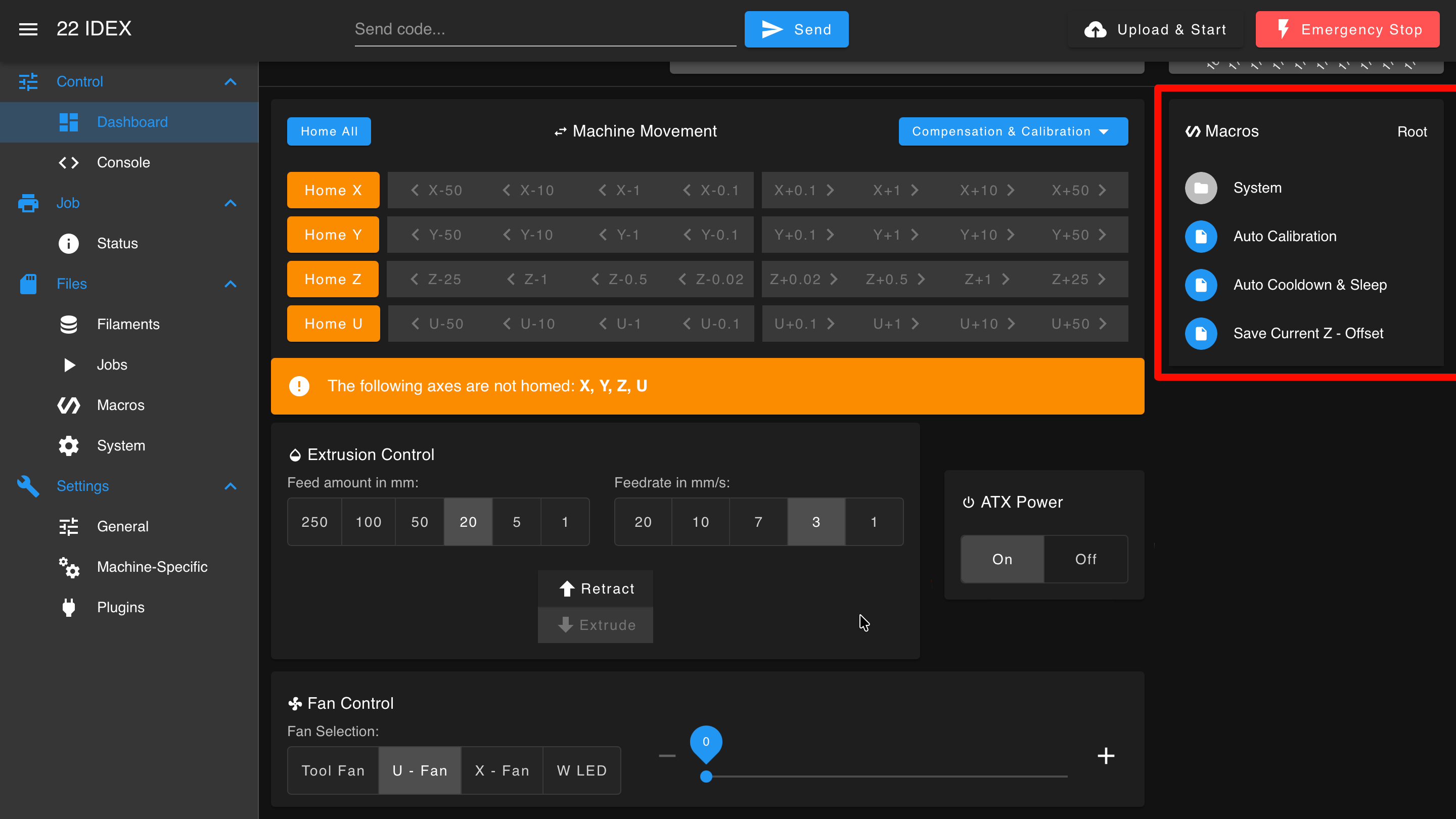Click the General settings sliders icon
1456x819 pixels.
68,527
